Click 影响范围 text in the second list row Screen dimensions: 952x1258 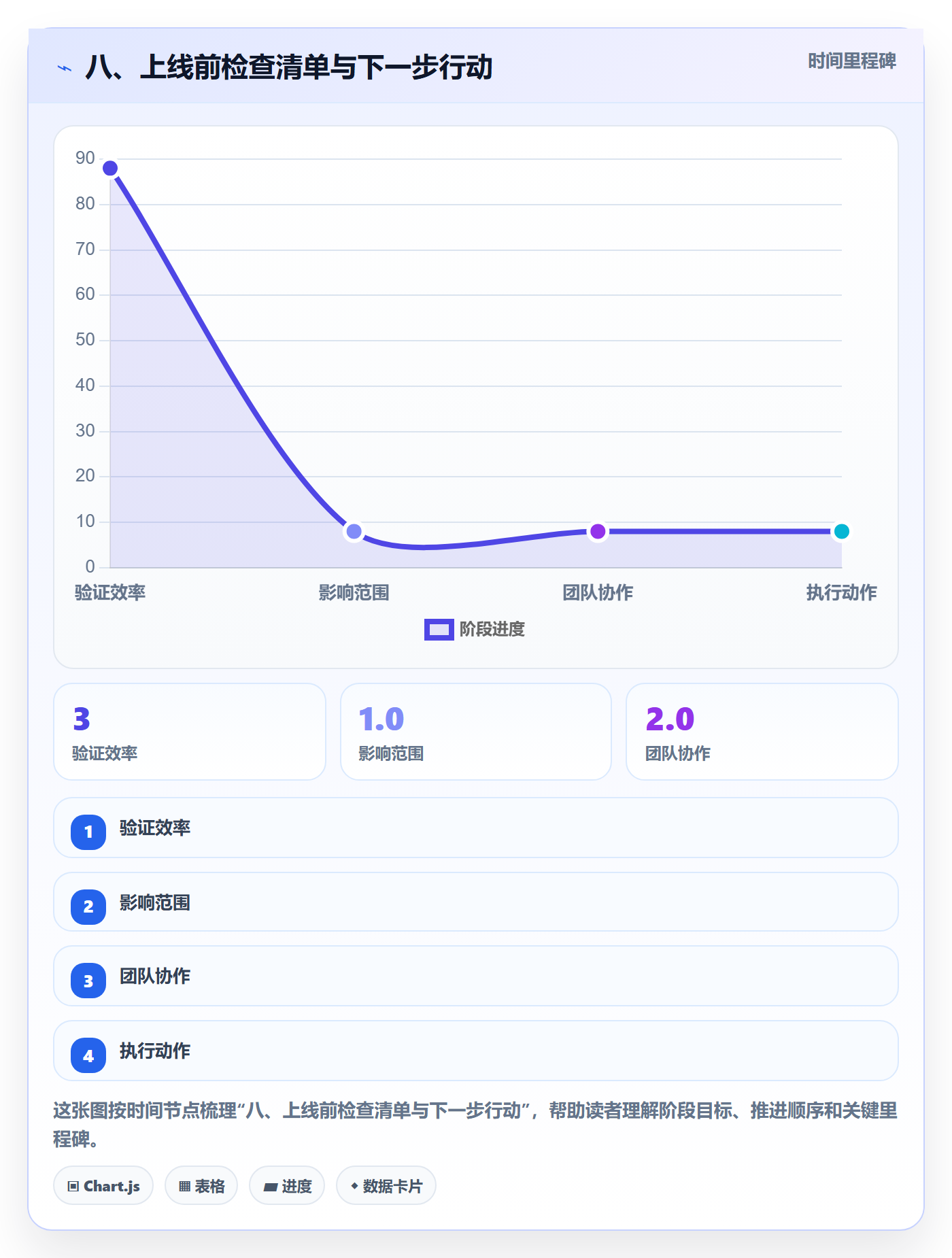point(155,902)
